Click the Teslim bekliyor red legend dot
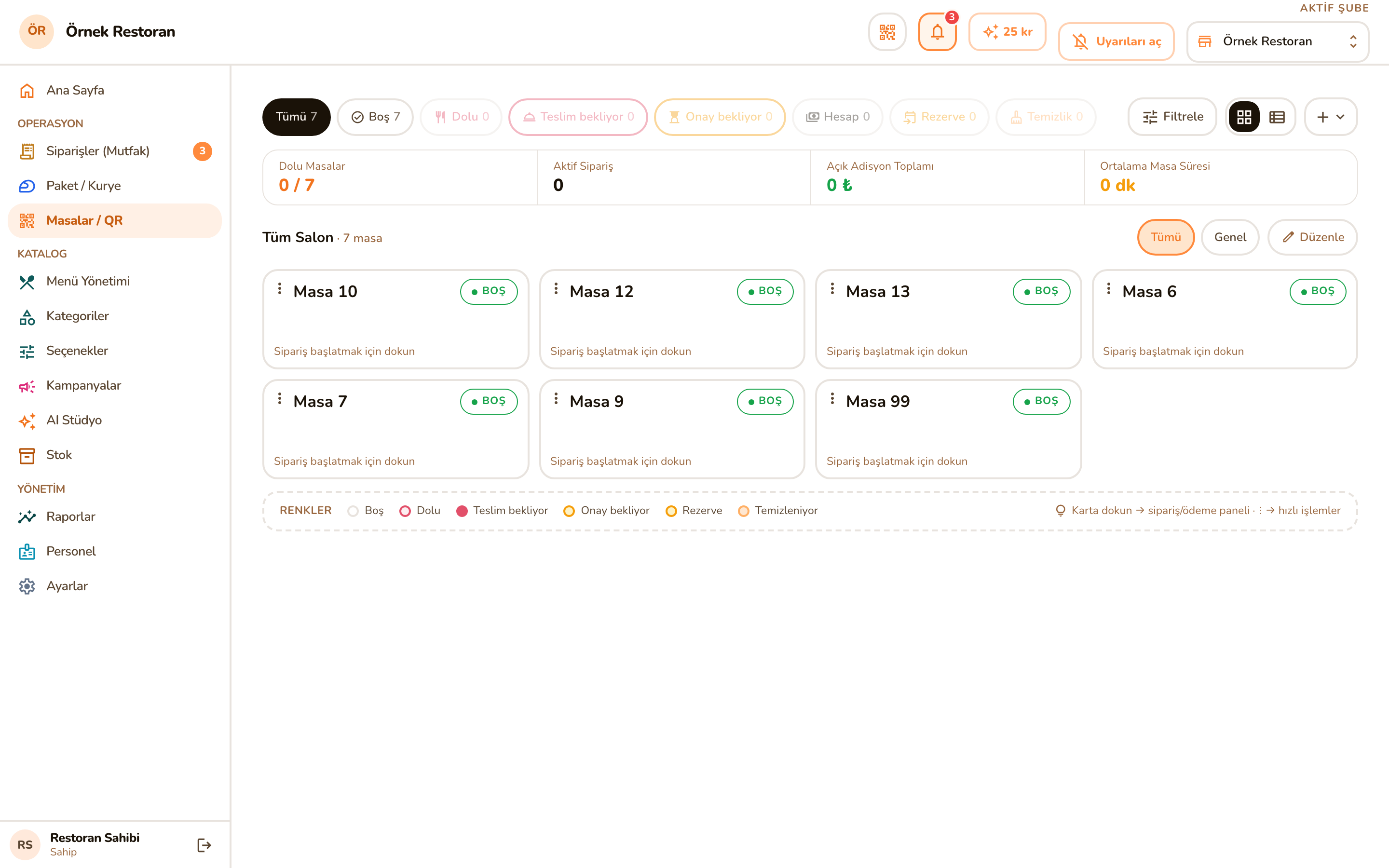This screenshot has width=1389, height=868. (462, 511)
